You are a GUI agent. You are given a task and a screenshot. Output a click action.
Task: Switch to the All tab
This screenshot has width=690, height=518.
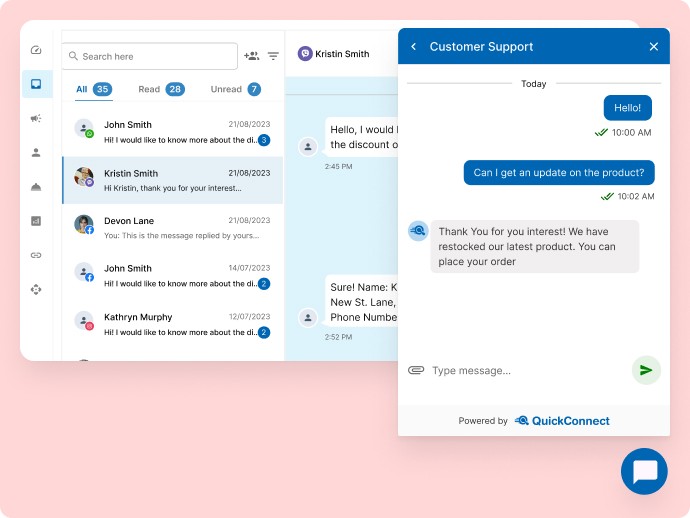94,89
